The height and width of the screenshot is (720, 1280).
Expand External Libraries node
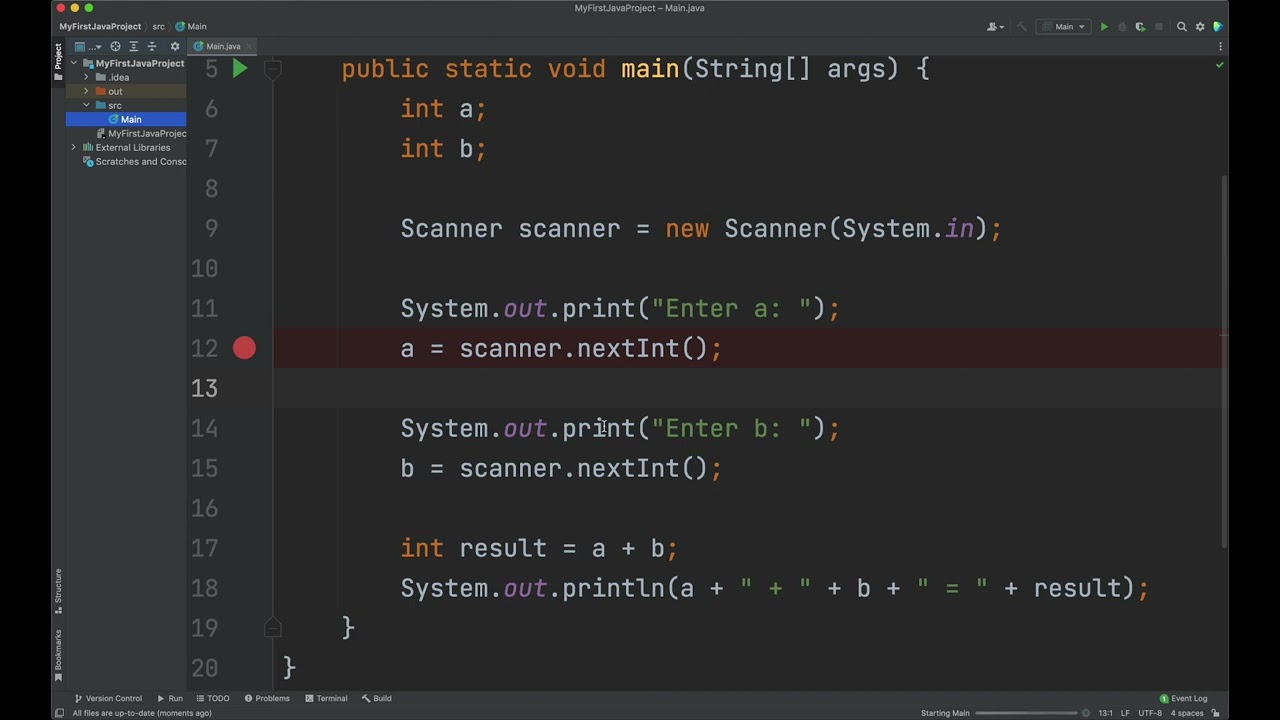[x=73, y=147]
